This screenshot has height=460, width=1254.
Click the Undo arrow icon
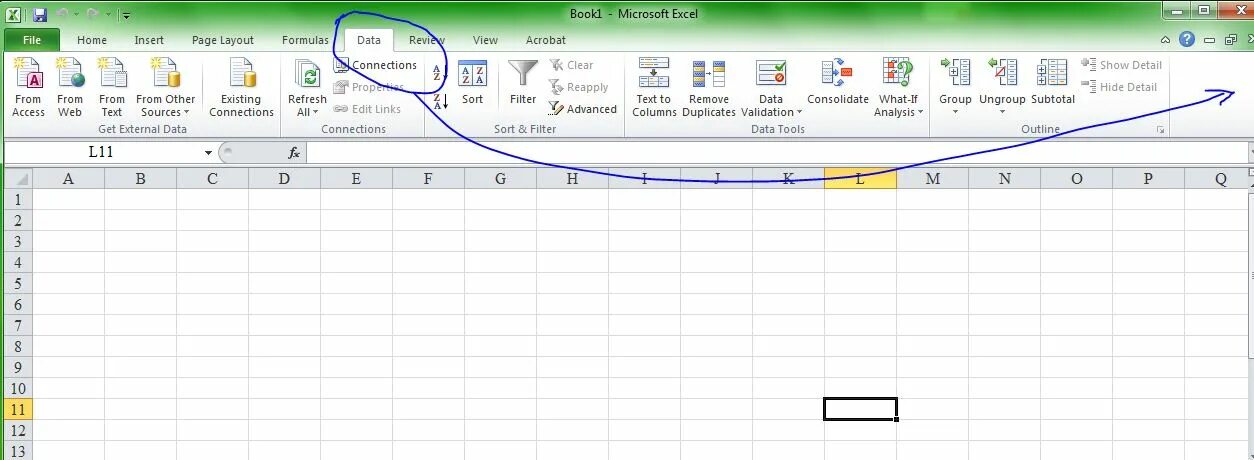[62, 14]
